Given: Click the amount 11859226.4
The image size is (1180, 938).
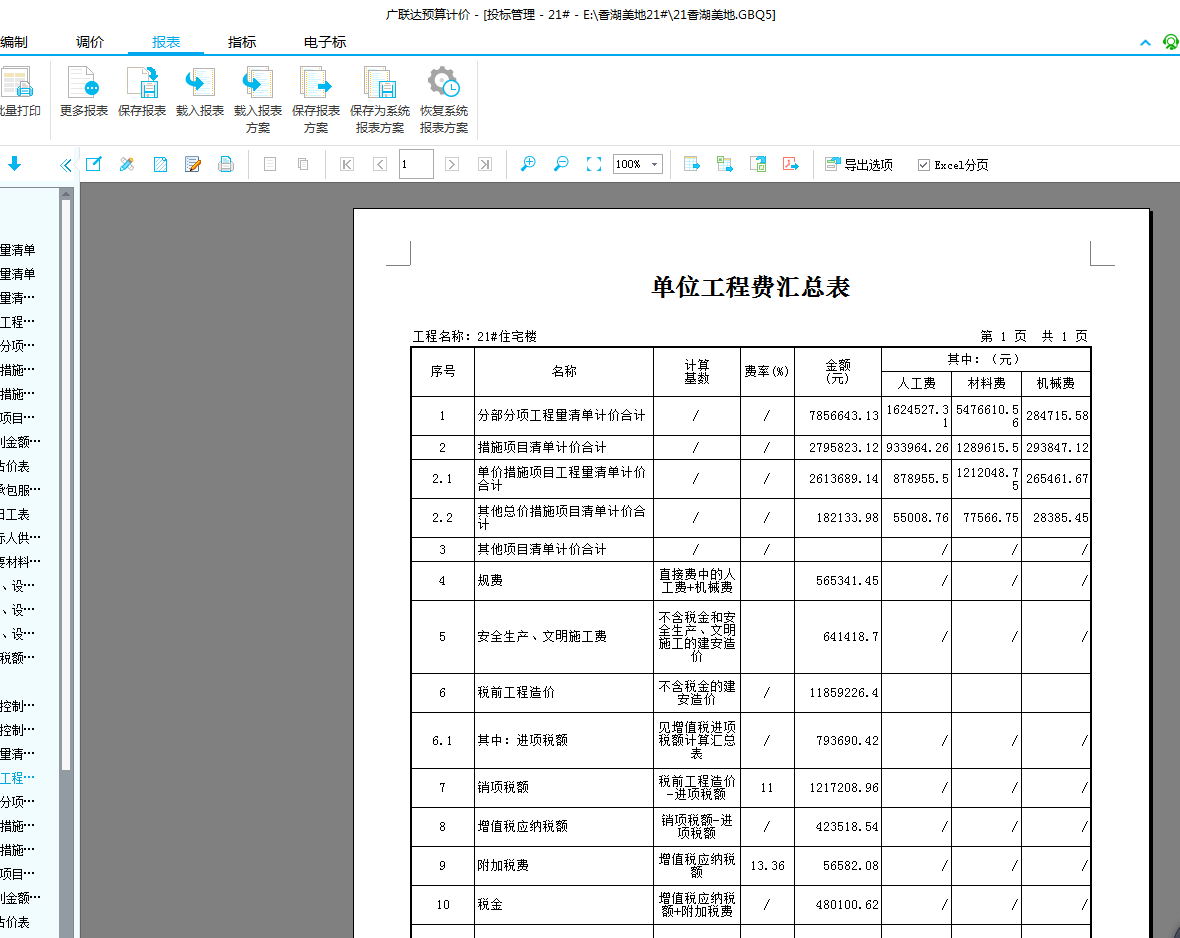Looking at the screenshot, I should (844, 693).
